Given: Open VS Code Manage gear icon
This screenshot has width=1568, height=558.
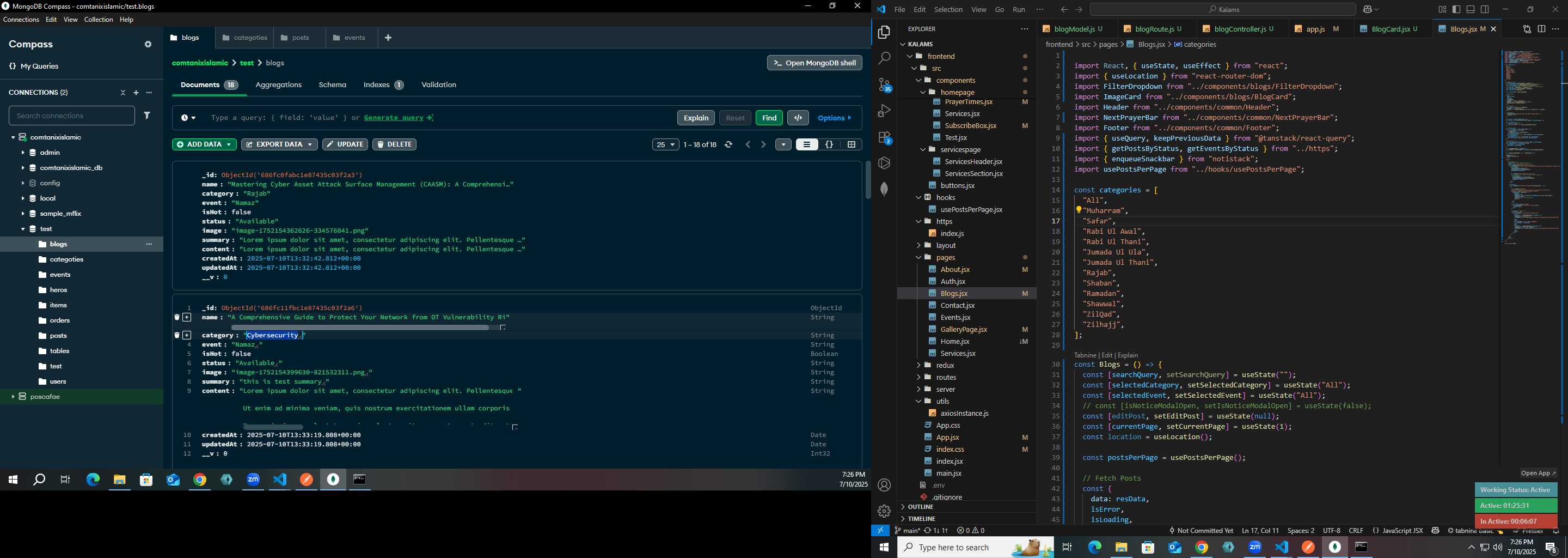Looking at the screenshot, I should pos(884,511).
